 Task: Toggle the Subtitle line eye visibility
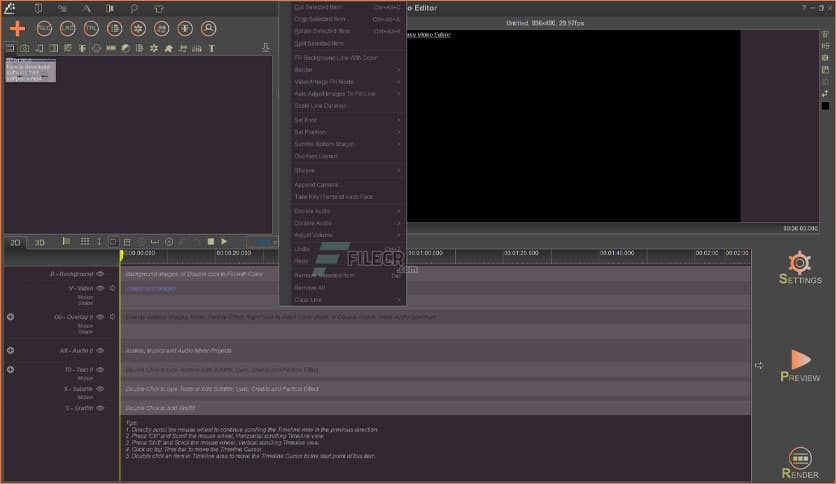tap(100, 389)
